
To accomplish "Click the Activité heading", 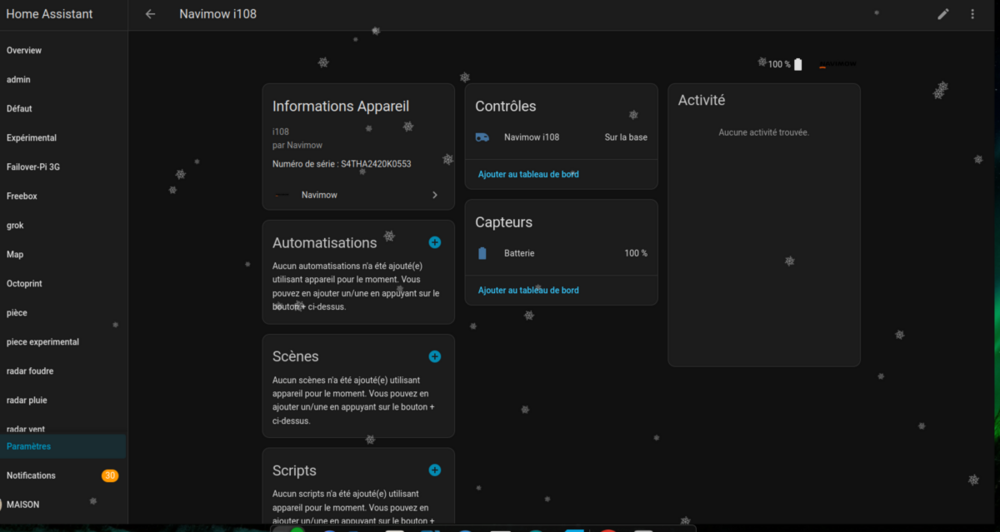I will [x=702, y=100].
